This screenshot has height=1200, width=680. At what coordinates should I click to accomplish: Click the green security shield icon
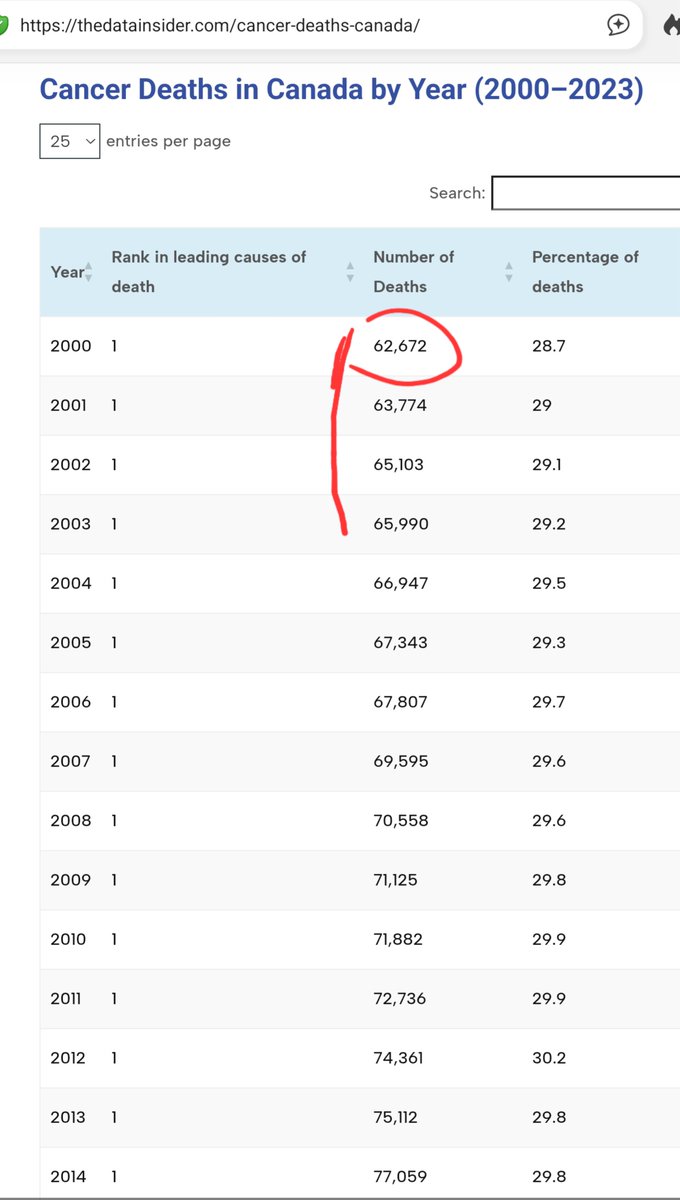click(x=4, y=25)
